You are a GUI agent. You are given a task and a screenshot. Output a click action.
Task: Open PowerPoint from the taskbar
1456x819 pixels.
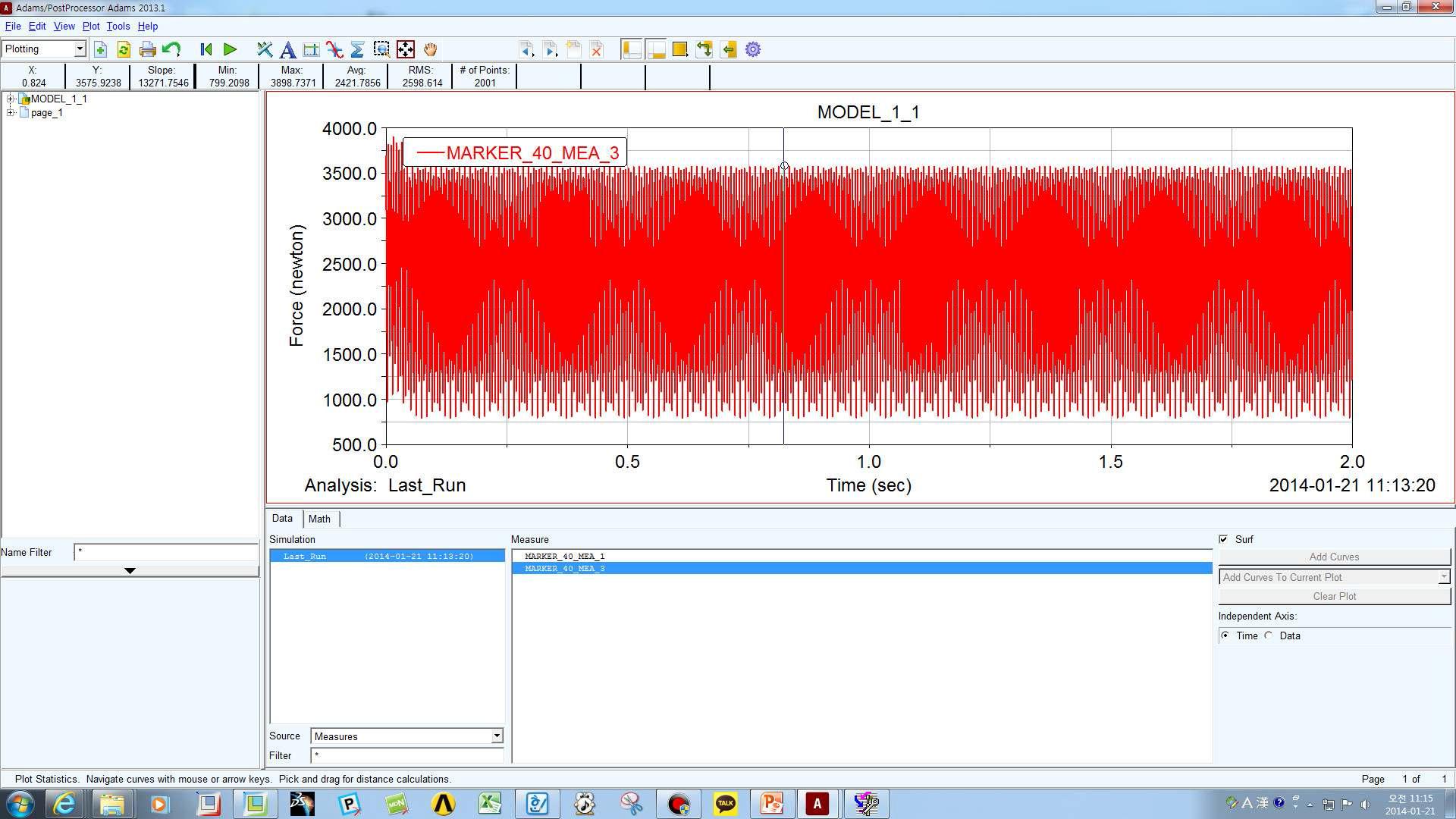(x=772, y=804)
